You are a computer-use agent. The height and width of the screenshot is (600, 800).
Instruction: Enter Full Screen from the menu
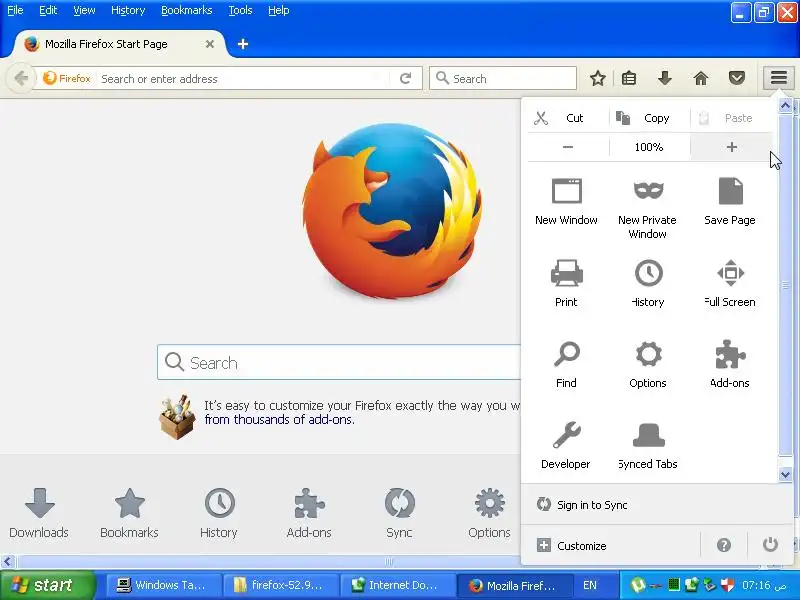pyautogui.click(x=730, y=283)
